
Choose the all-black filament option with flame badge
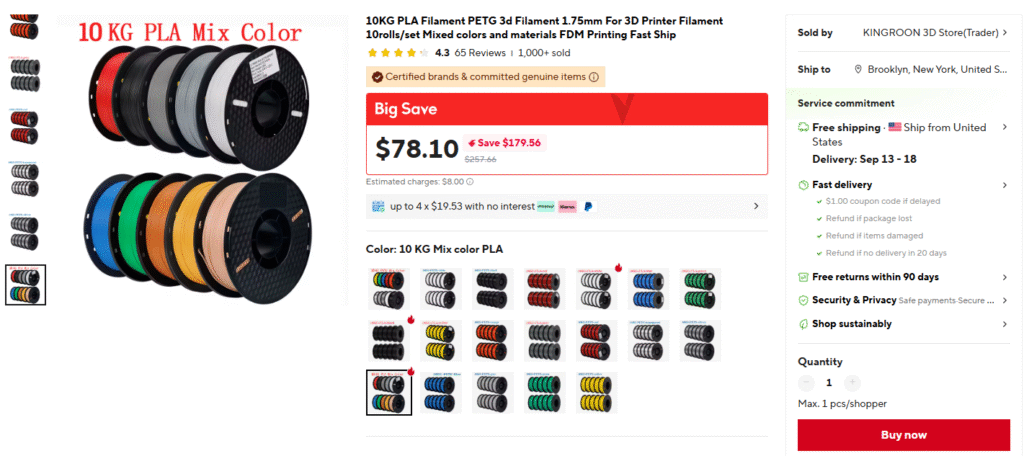[389, 340]
